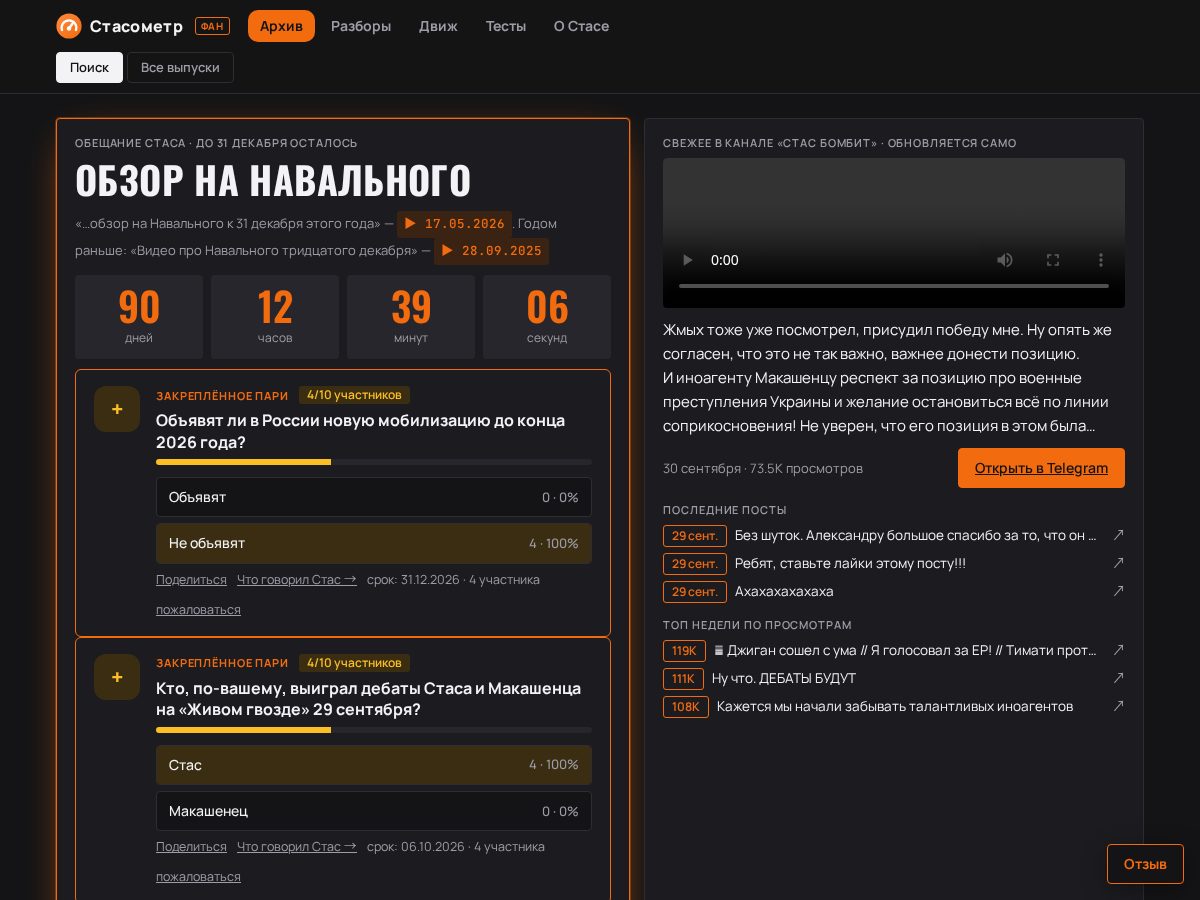Click the Стасометр gauge logo icon
The height and width of the screenshot is (900, 1200).
pos(69,26)
